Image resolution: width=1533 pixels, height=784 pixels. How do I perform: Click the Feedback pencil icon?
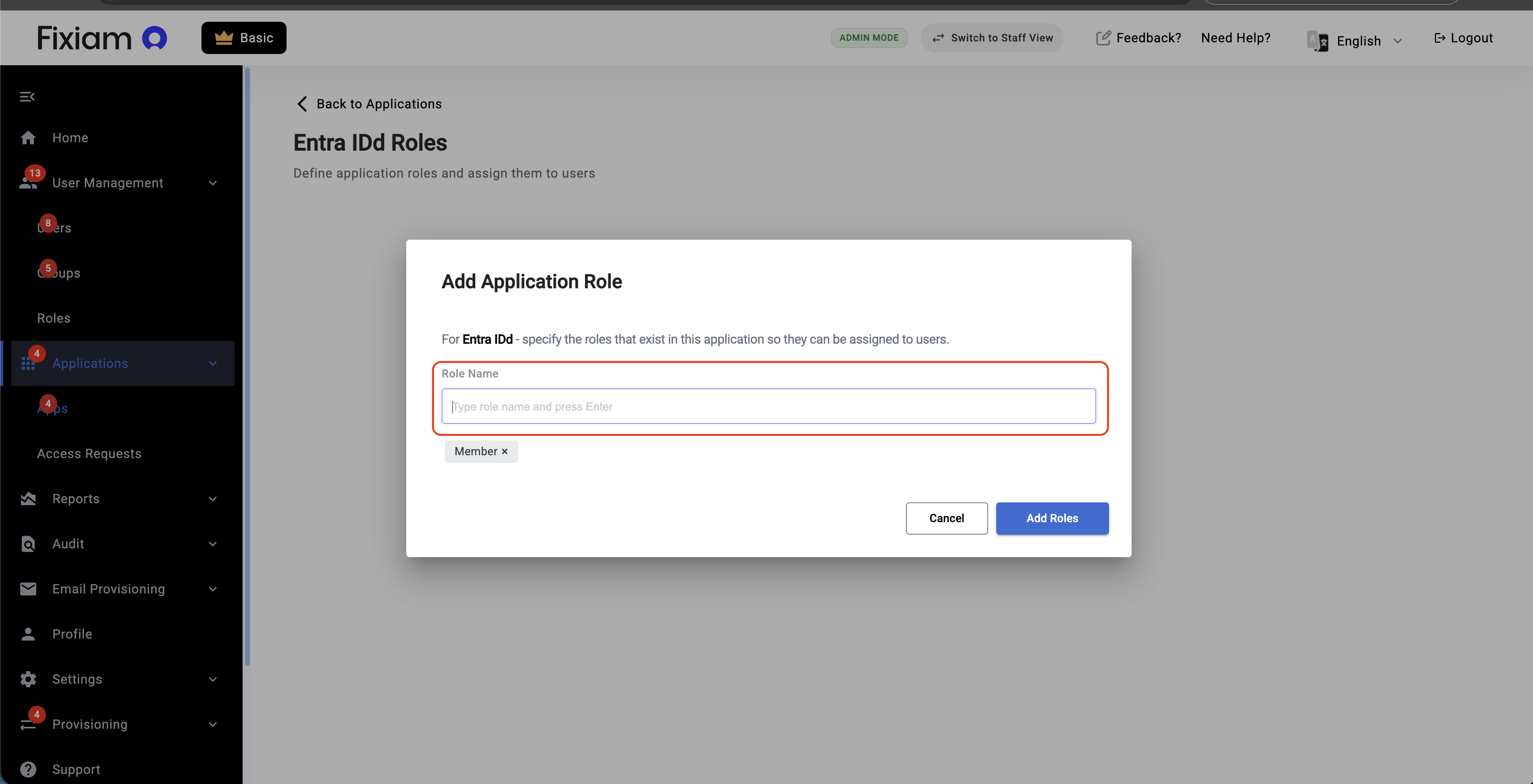[1103, 38]
